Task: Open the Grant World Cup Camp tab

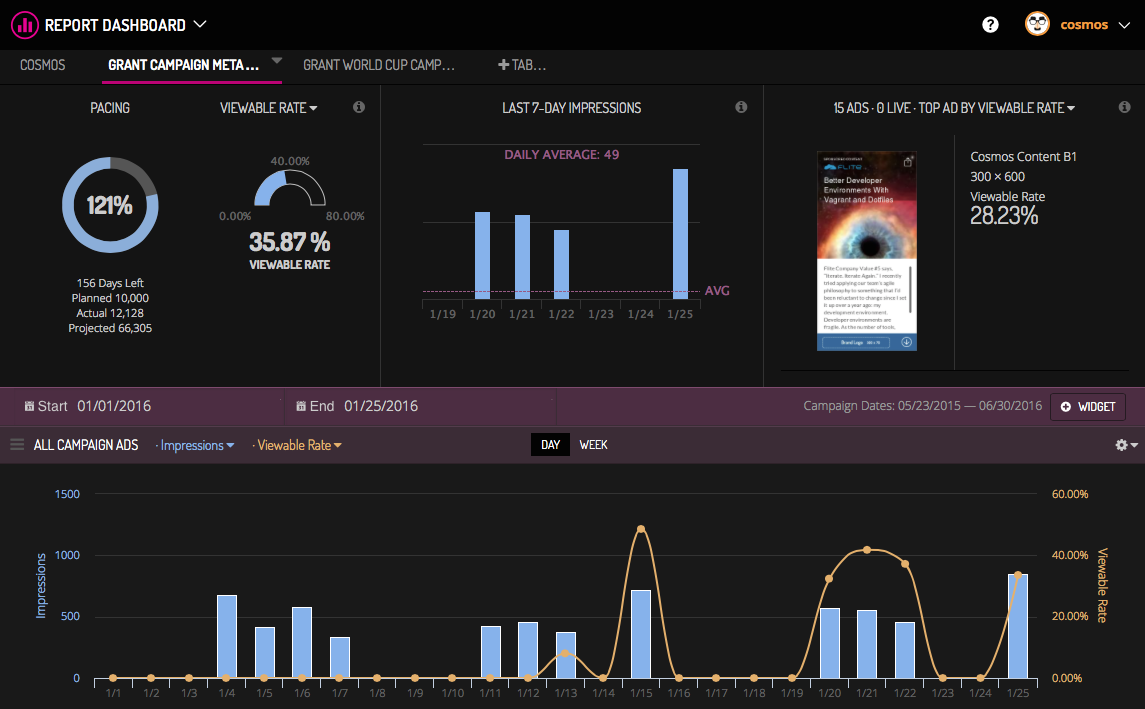Action: point(378,65)
